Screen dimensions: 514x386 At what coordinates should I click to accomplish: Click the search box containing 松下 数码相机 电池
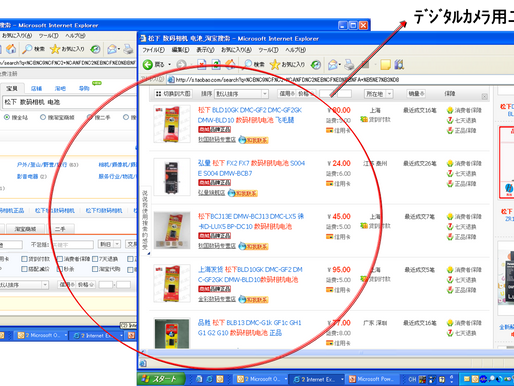(68, 102)
